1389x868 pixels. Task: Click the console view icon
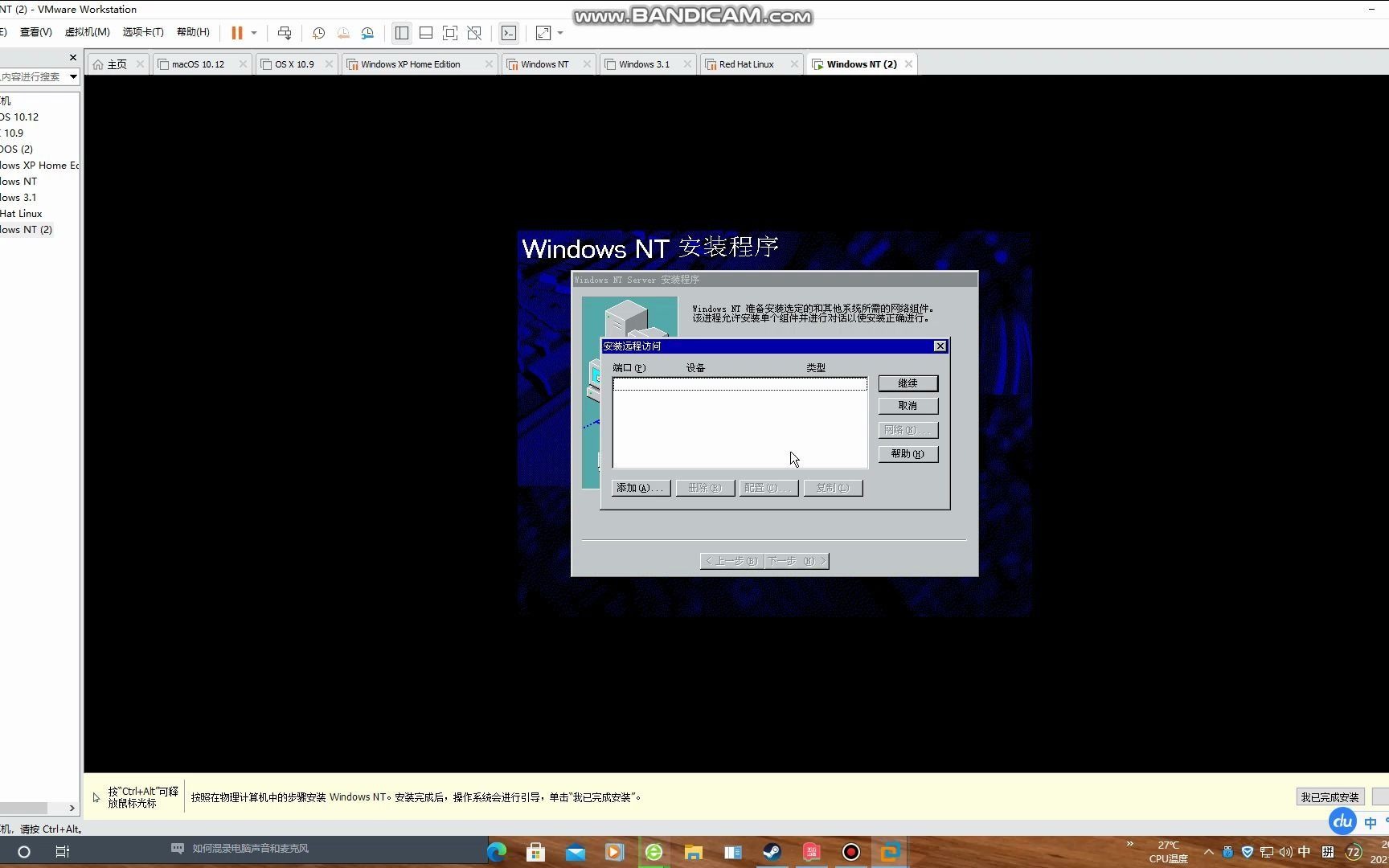pos(509,33)
